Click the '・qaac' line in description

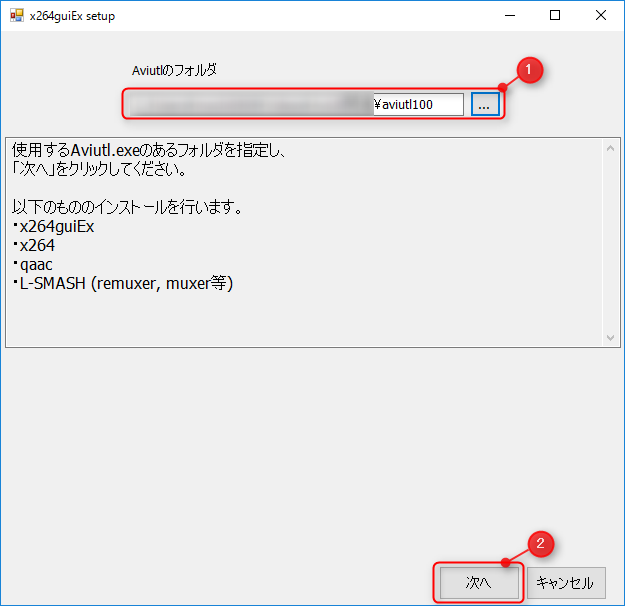coord(32,264)
